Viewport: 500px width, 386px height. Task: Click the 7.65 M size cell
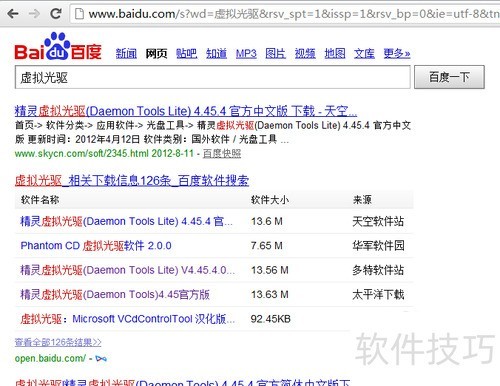(267, 246)
